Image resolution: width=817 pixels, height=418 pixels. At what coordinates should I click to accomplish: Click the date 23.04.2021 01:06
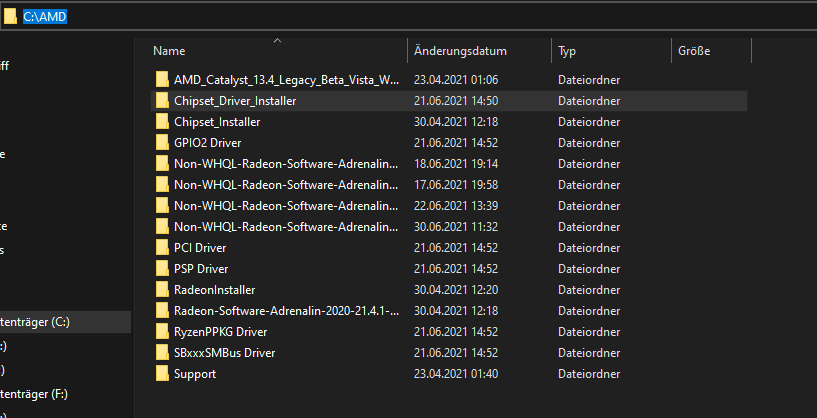point(456,80)
